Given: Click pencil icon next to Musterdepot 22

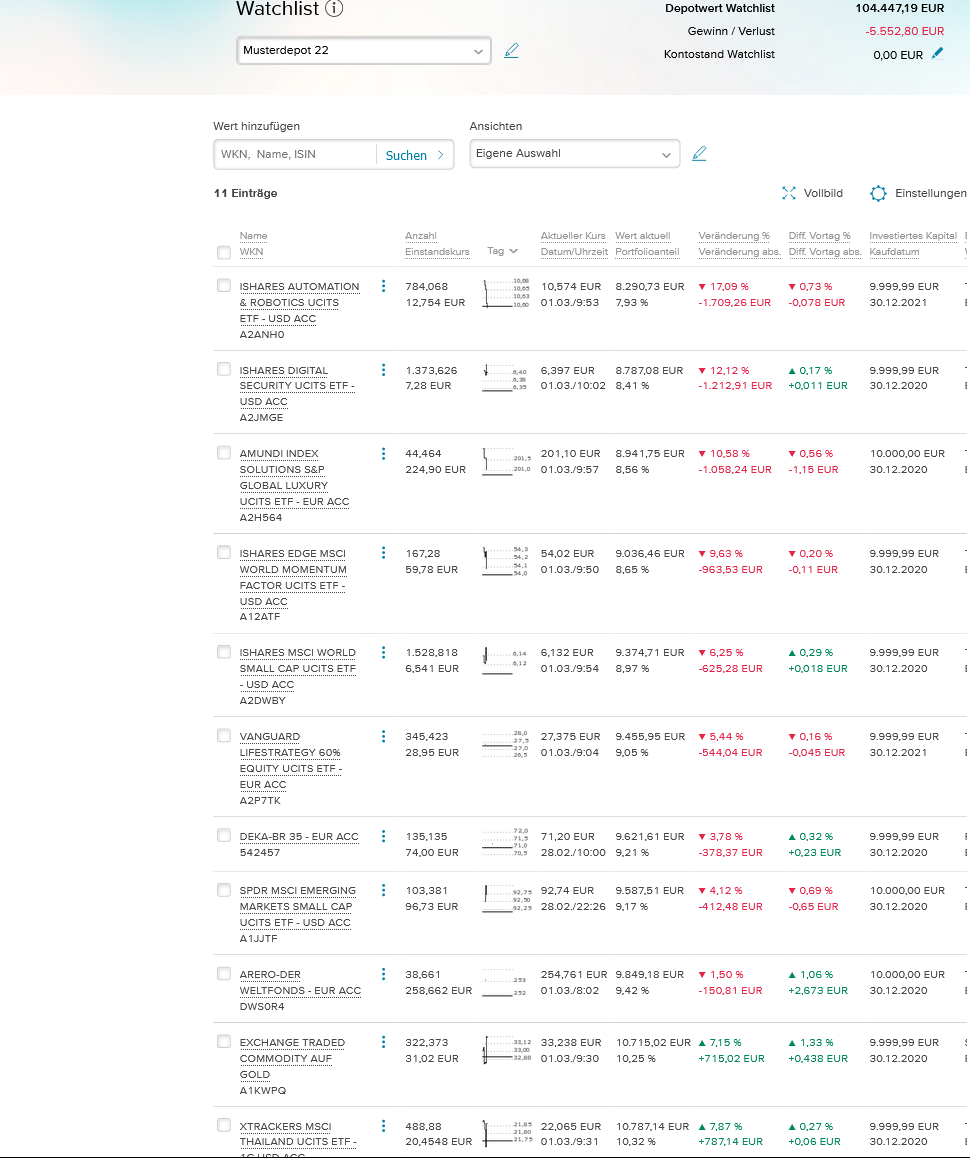Looking at the screenshot, I should pyautogui.click(x=511, y=50).
